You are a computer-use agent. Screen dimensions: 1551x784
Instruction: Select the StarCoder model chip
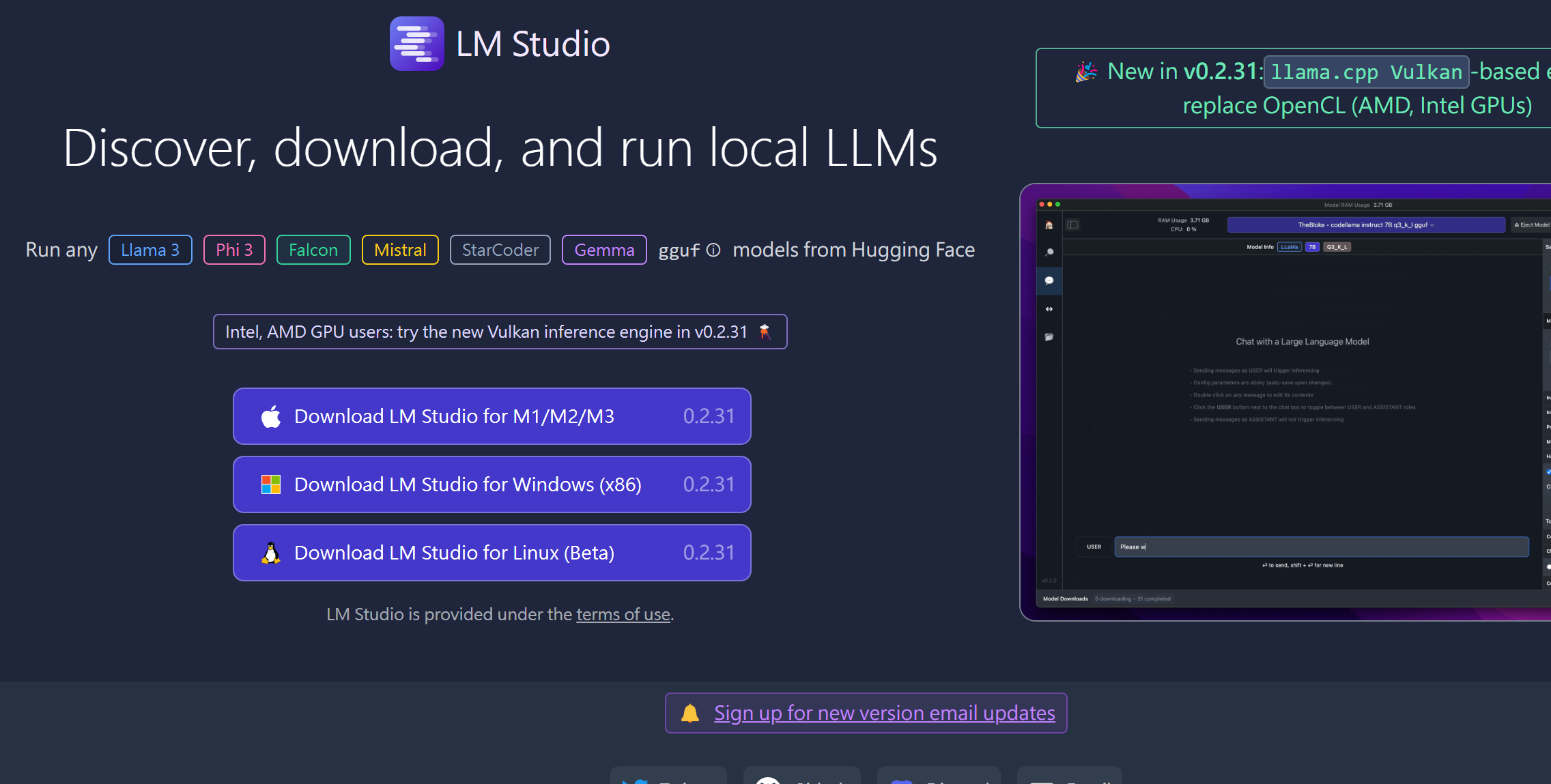tap(500, 250)
